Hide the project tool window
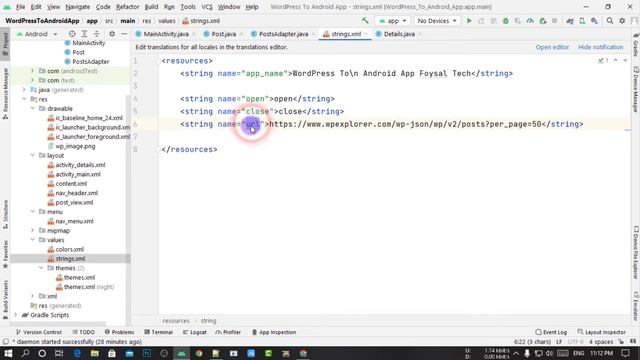Screen dimensions: 640x360 click(x=124, y=34)
